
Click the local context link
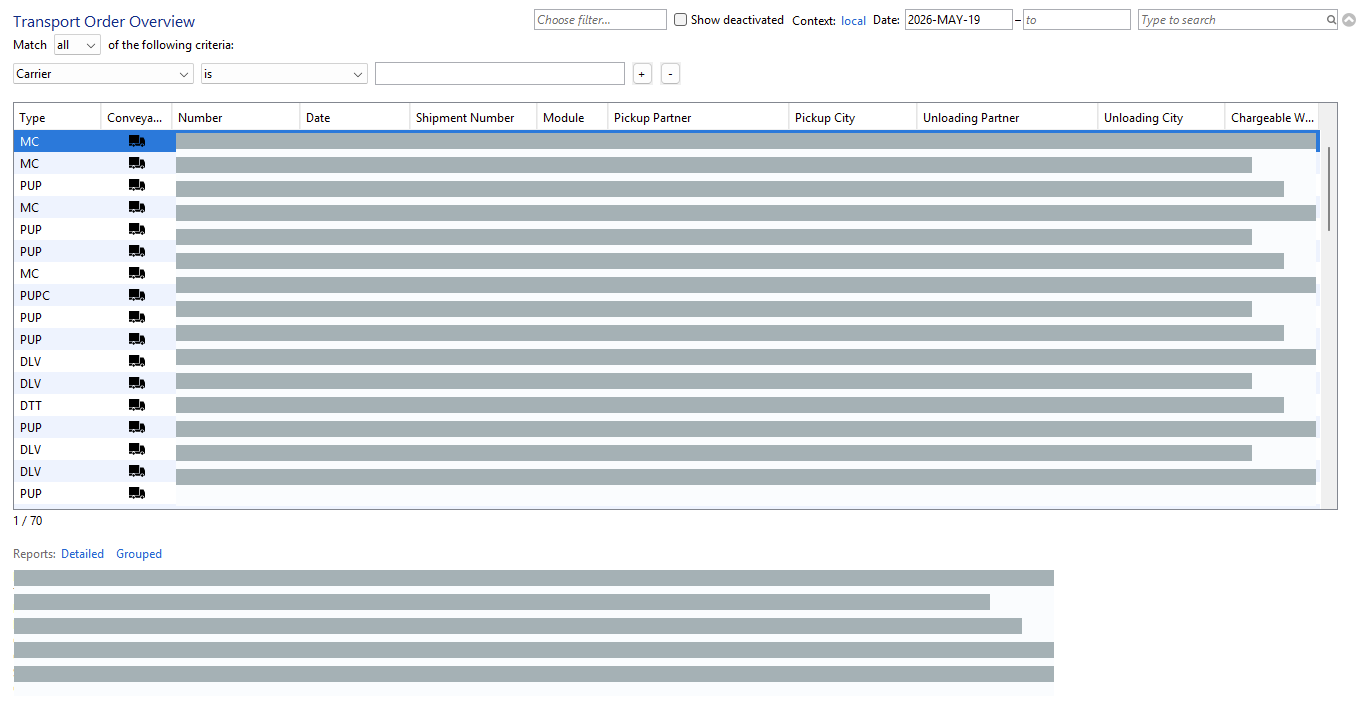(x=853, y=20)
